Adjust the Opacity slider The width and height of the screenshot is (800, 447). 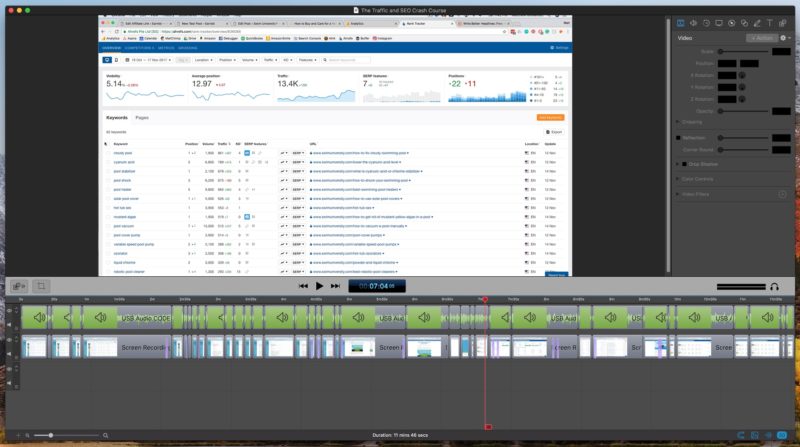point(743,111)
